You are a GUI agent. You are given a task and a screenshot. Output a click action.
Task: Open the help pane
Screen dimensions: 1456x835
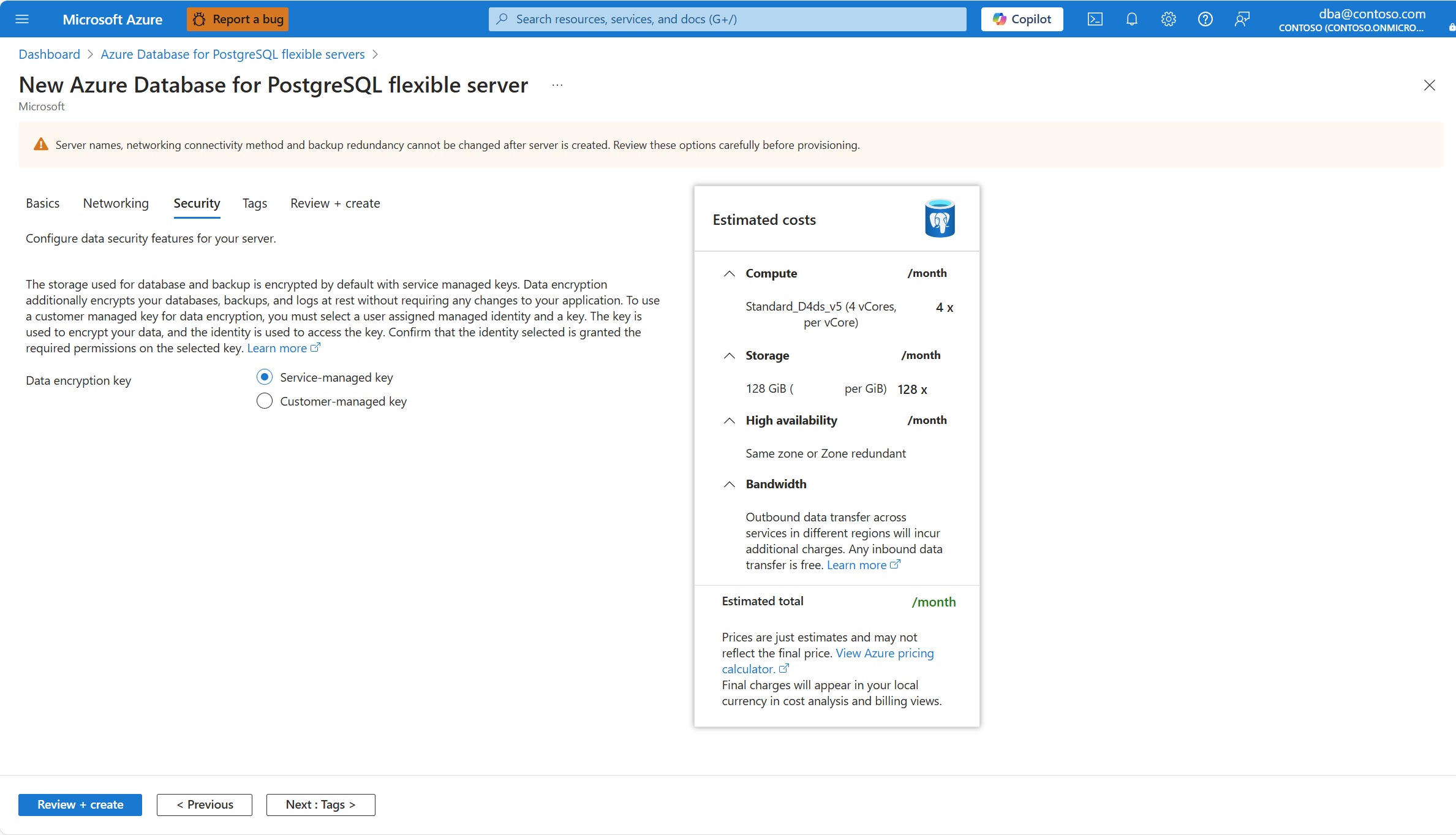[x=1205, y=19]
